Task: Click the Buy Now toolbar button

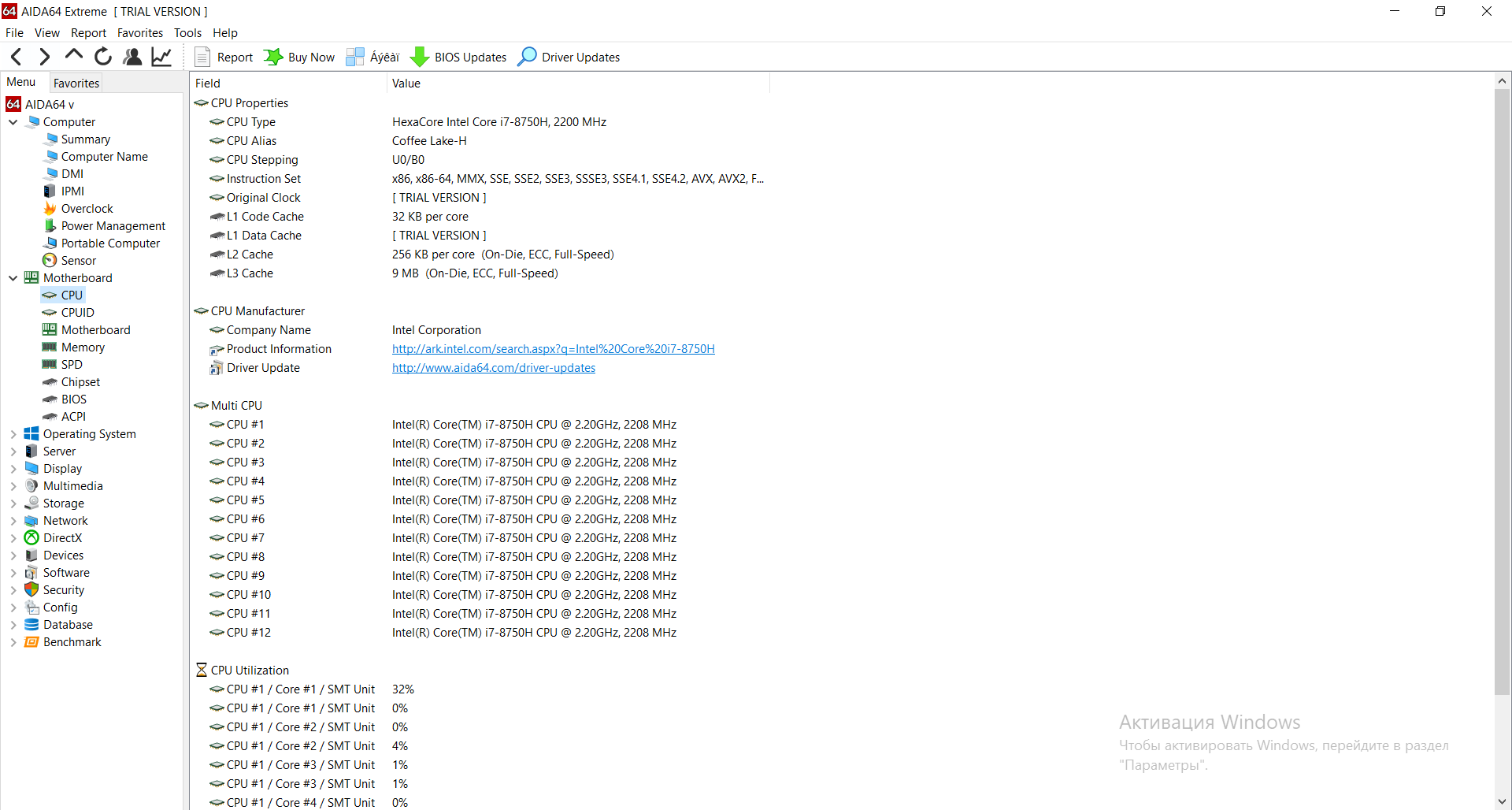Action: click(x=299, y=58)
